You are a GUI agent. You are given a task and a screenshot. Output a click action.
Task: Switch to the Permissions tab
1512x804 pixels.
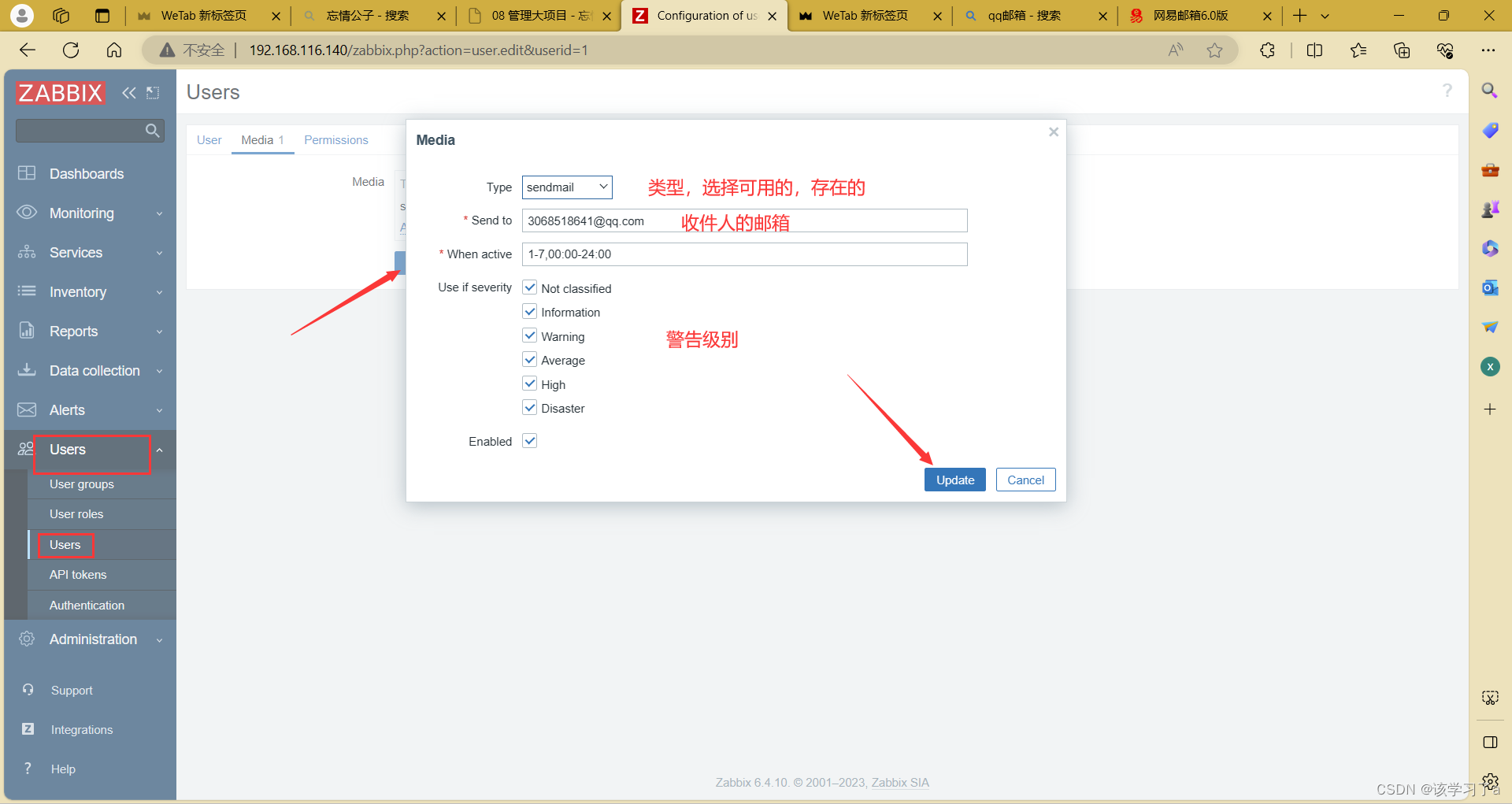pos(336,140)
